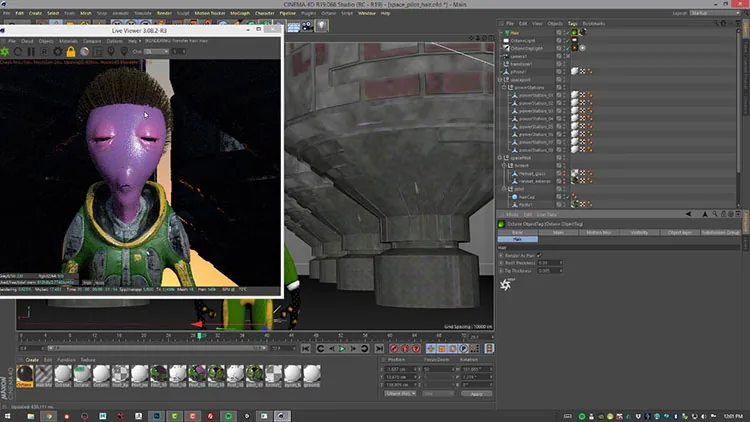Click the timeline playhead marker

[x=199, y=336]
